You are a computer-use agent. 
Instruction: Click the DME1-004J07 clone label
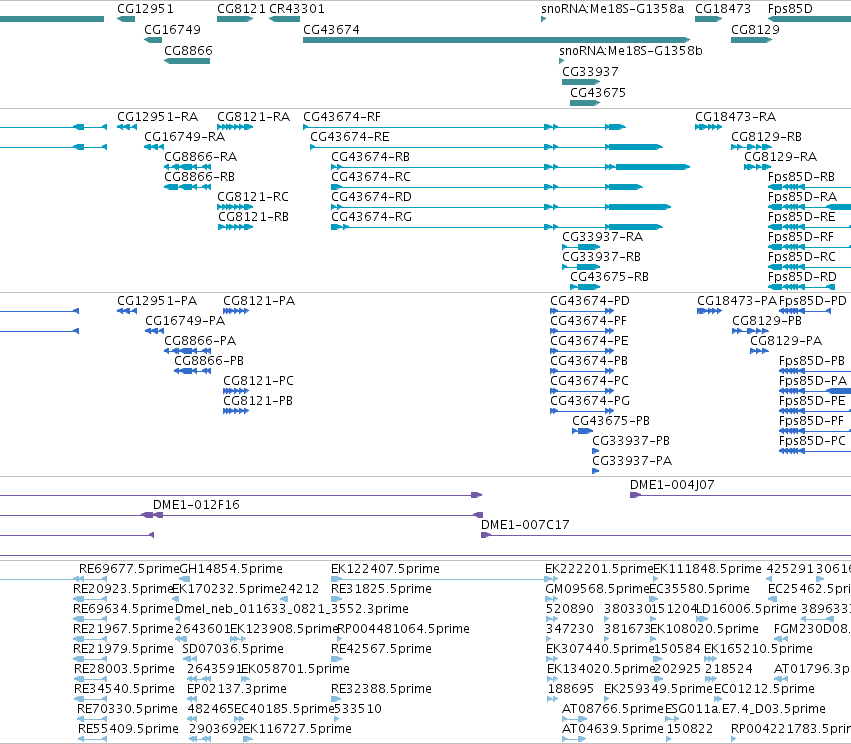pyautogui.click(x=672, y=485)
